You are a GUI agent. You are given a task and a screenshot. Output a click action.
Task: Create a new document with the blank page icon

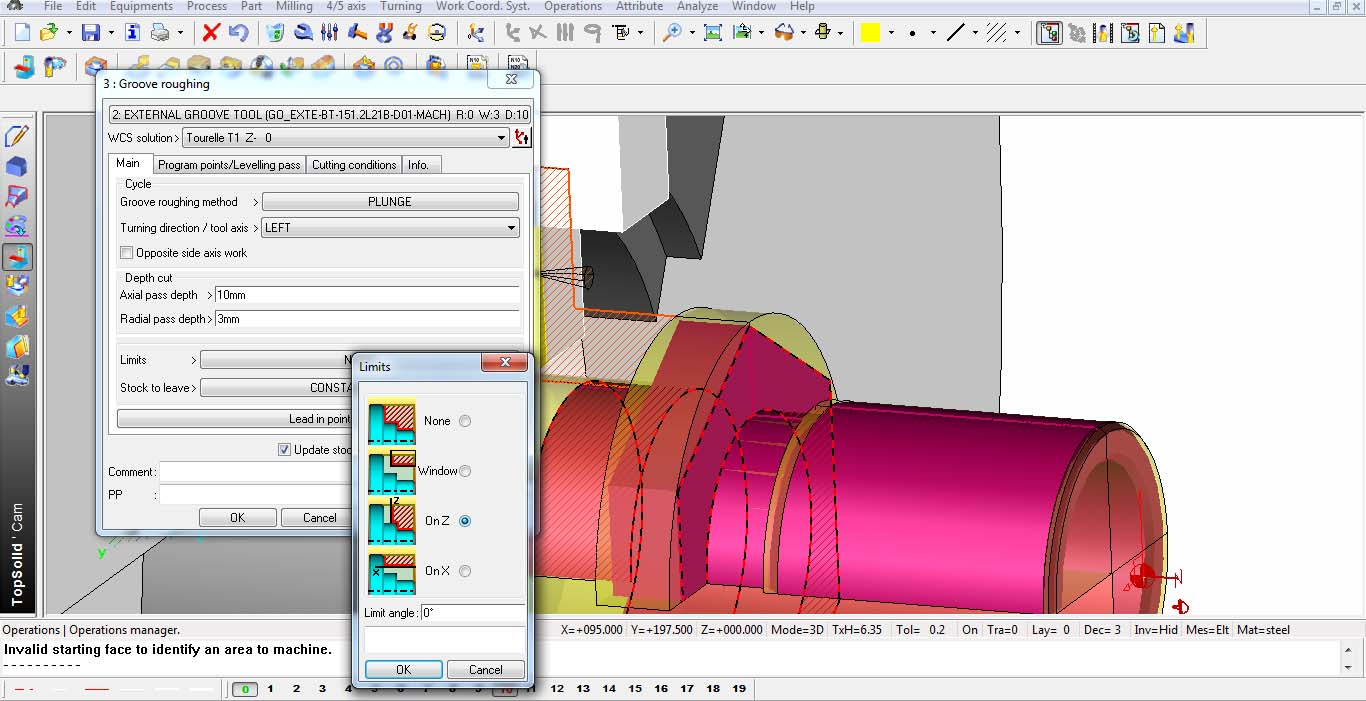click(x=22, y=33)
